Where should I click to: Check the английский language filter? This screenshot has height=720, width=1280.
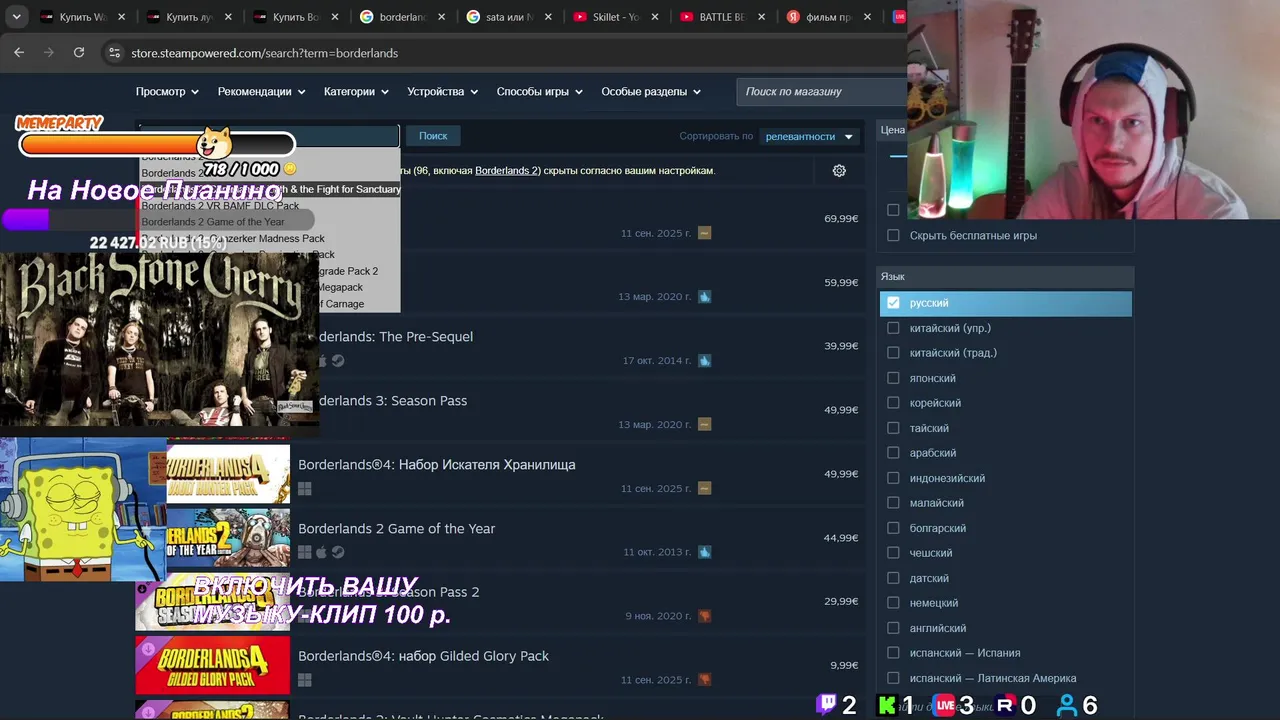893,628
